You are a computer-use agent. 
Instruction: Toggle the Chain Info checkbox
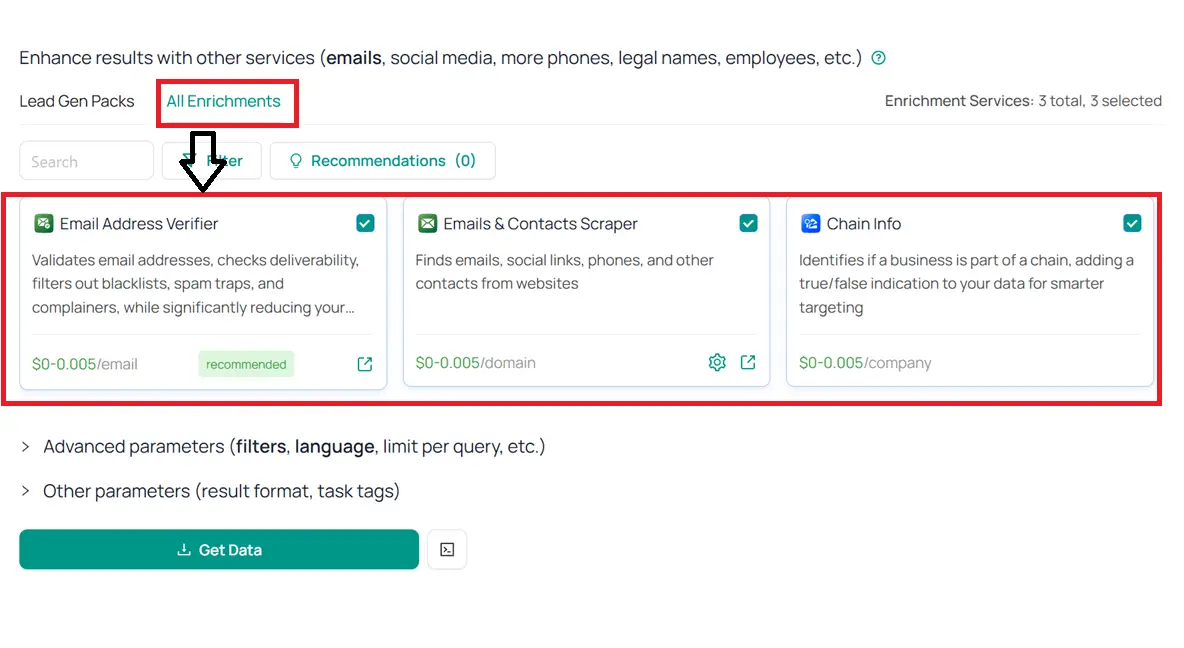1132,223
